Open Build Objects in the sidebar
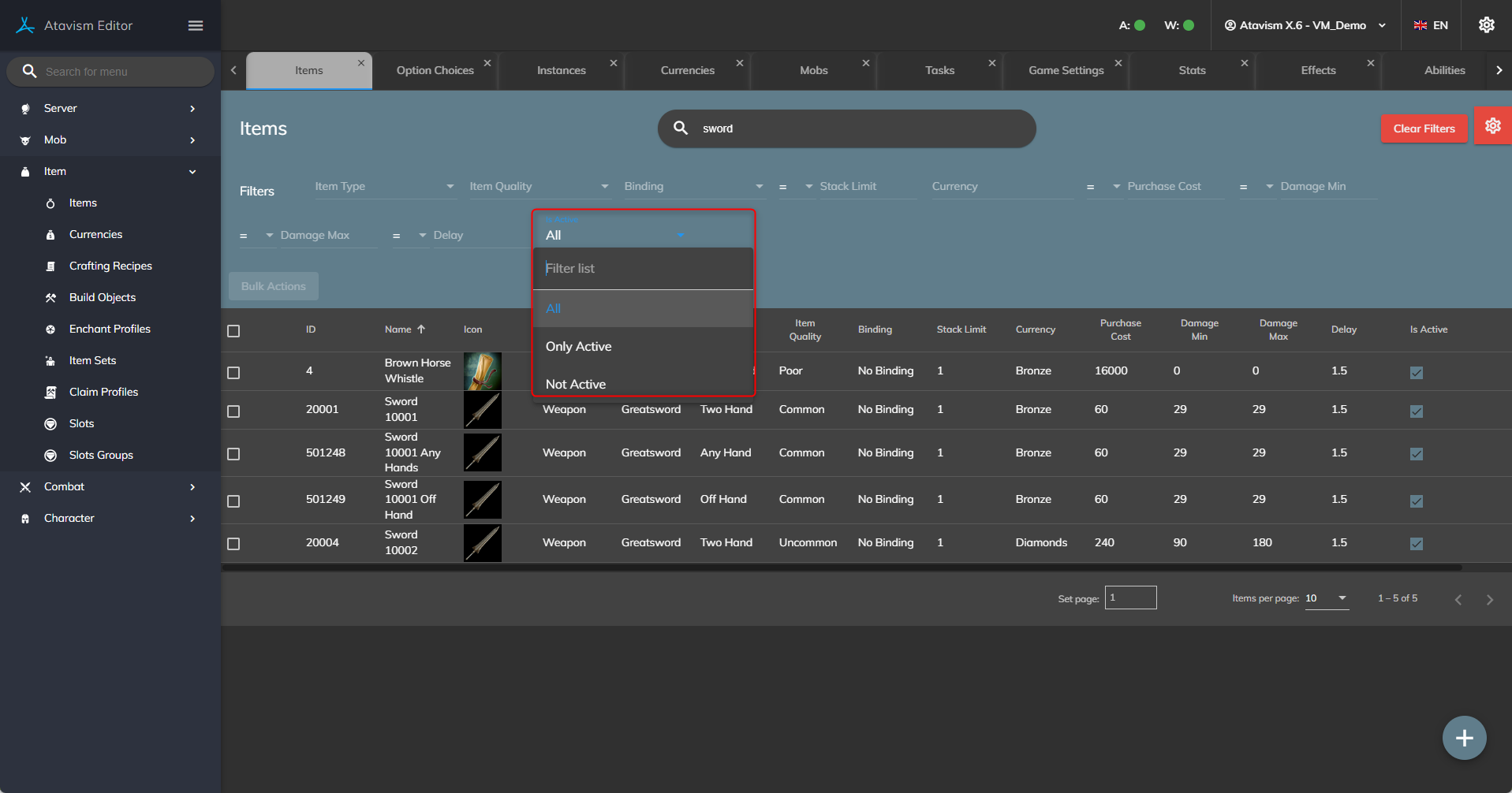The height and width of the screenshot is (793, 1512). tap(103, 297)
